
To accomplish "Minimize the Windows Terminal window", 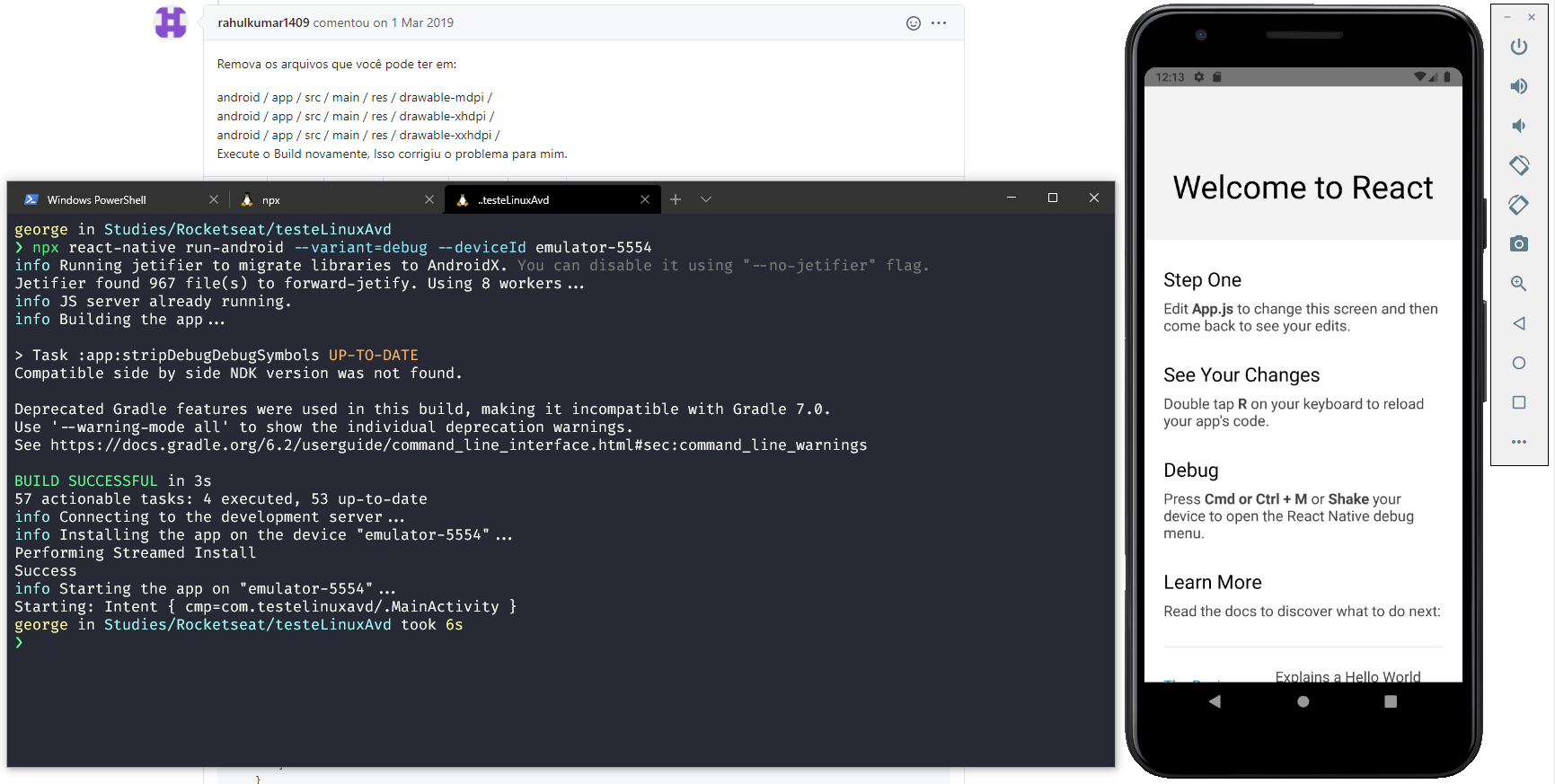I will tap(1011, 198).
